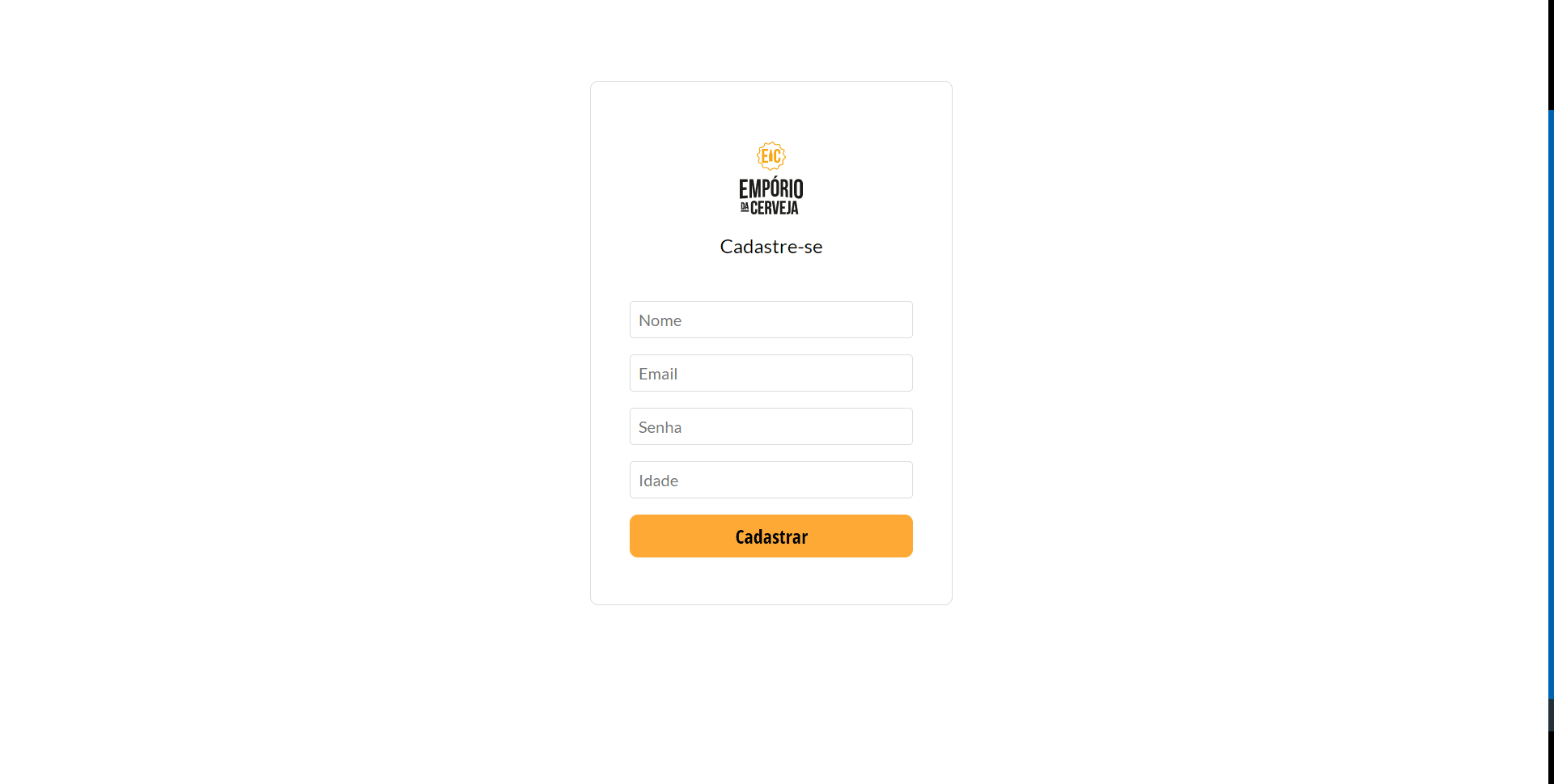Submit the form with the Cadastrar button
Screen dimensions: 1554x784
pyautogui.click(x=771, y=536)
